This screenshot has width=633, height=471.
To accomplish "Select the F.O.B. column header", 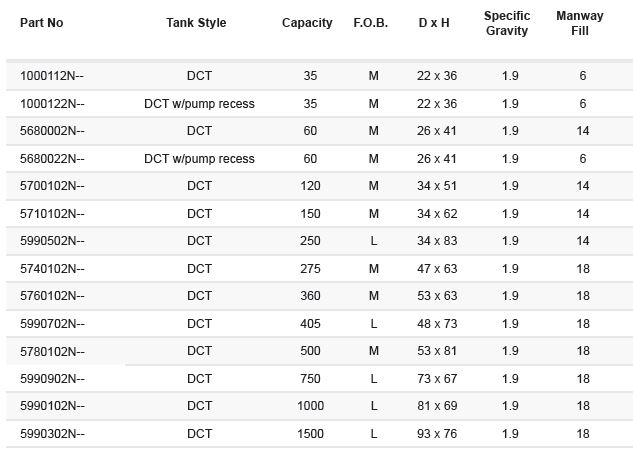I will 371,23.
